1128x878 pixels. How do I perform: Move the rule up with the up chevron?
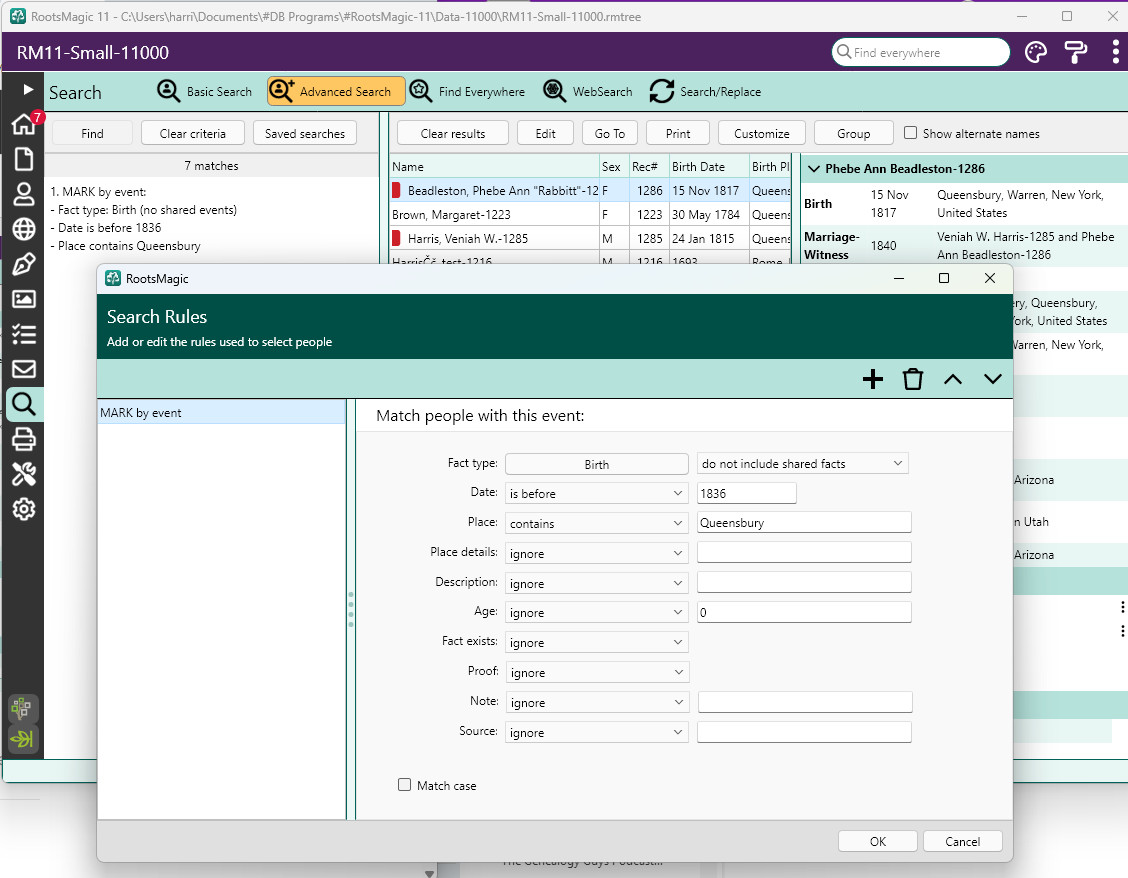coord(953,379)
